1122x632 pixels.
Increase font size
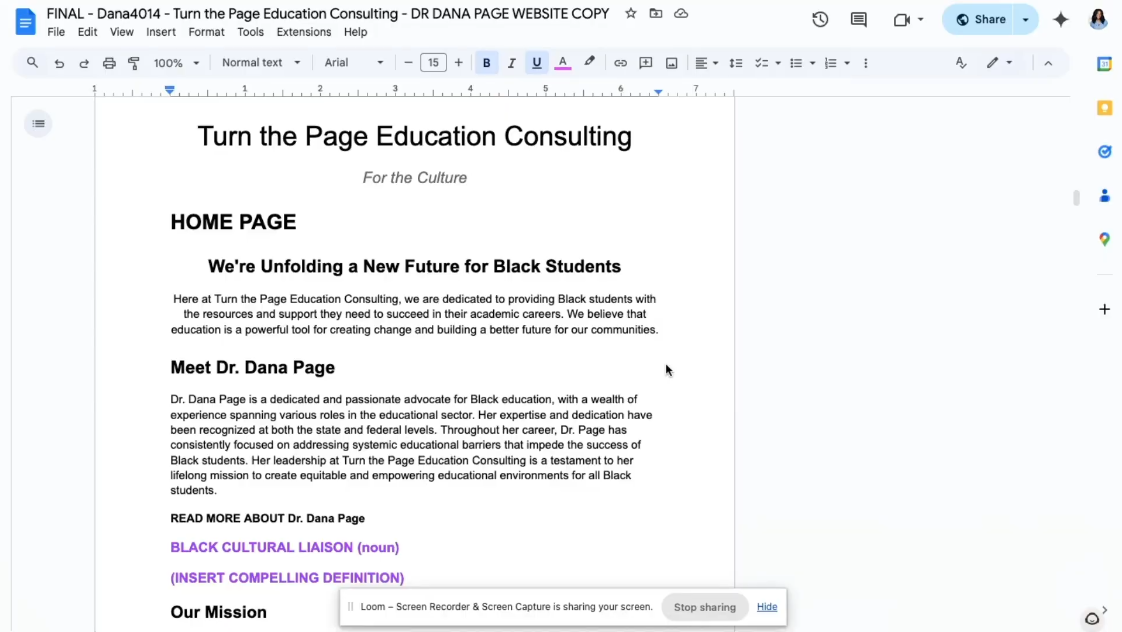pos(459,63)
